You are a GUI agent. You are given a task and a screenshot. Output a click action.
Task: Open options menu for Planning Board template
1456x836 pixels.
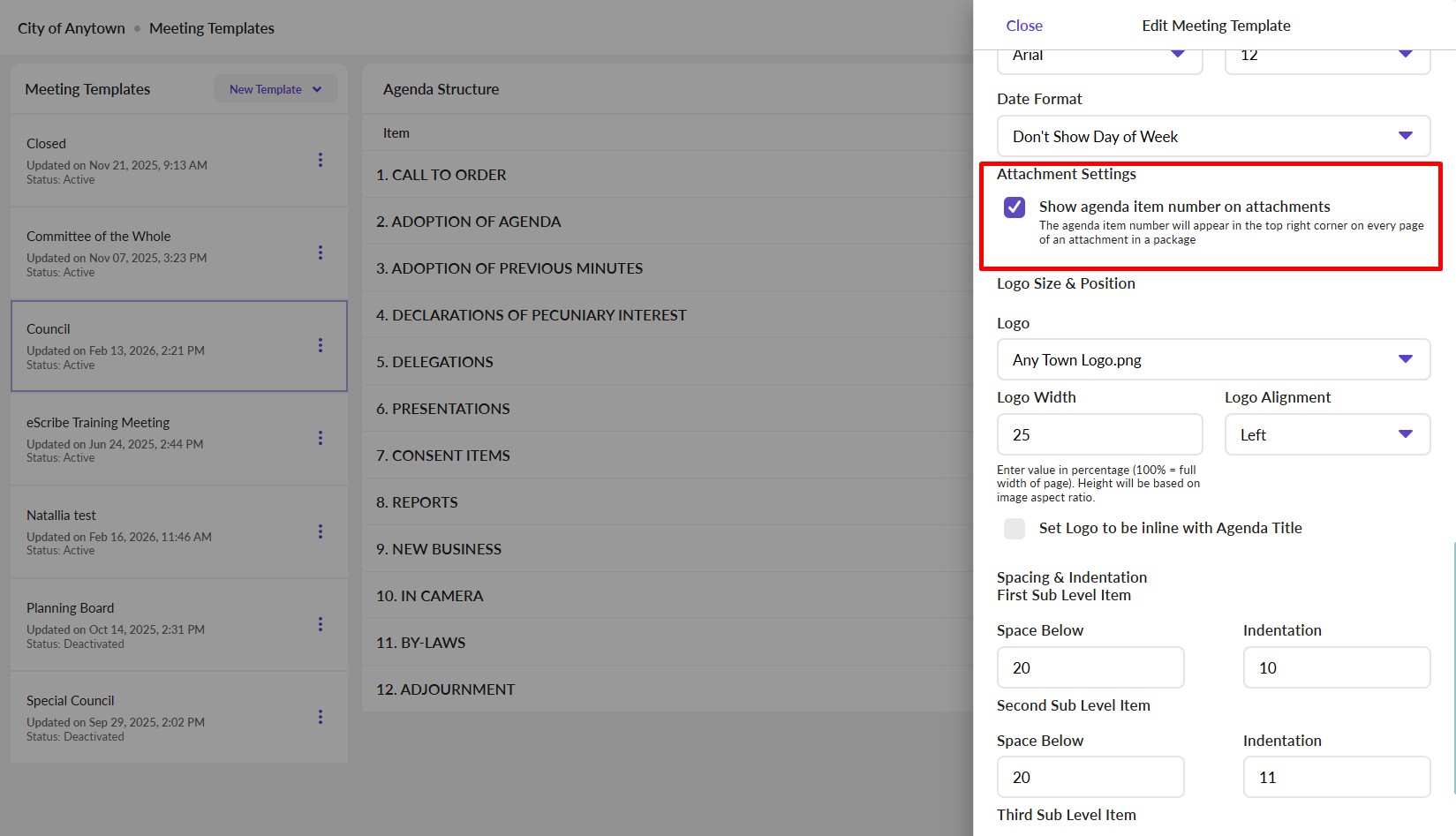pos(321,624)
